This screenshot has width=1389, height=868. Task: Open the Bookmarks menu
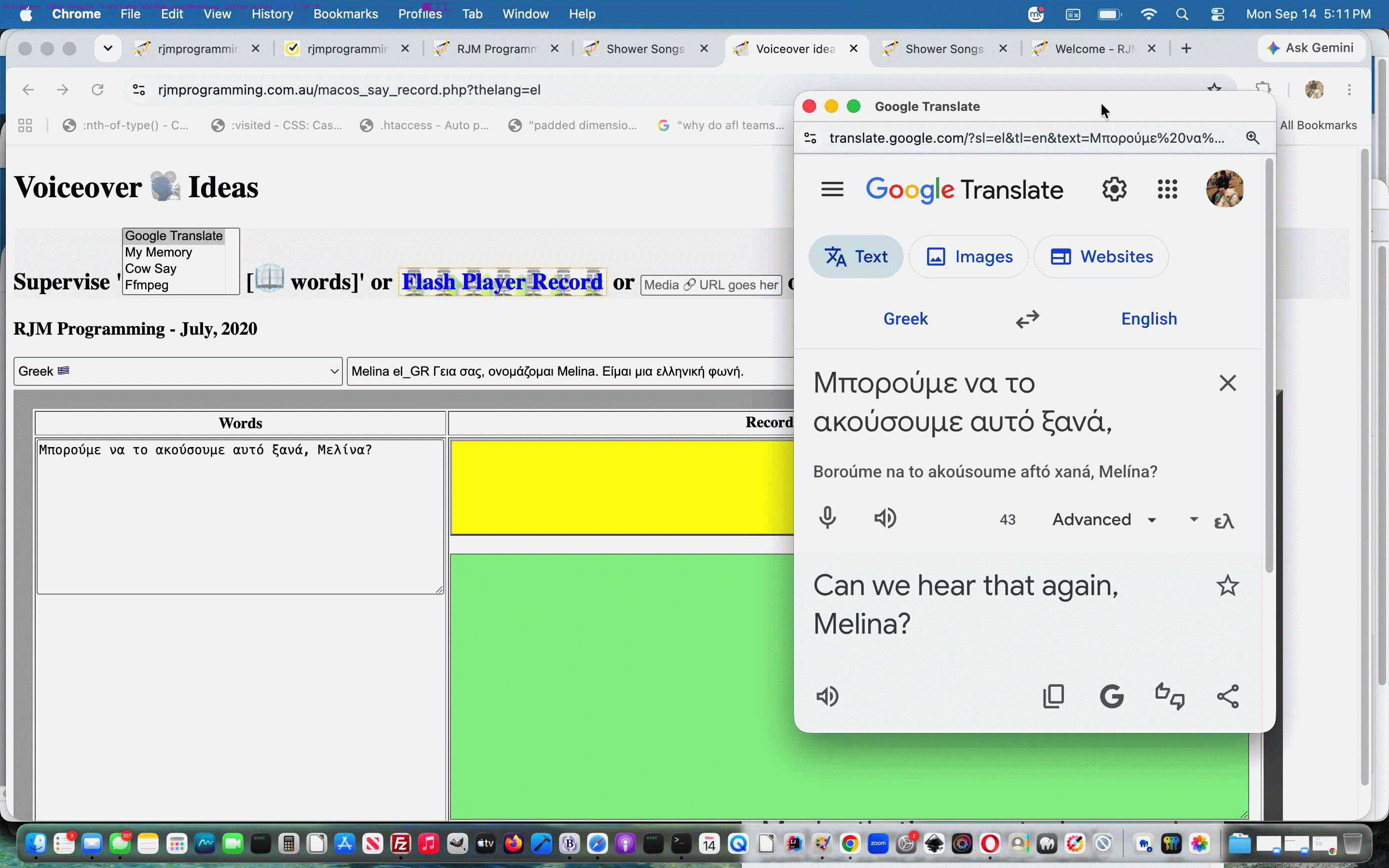345,14
